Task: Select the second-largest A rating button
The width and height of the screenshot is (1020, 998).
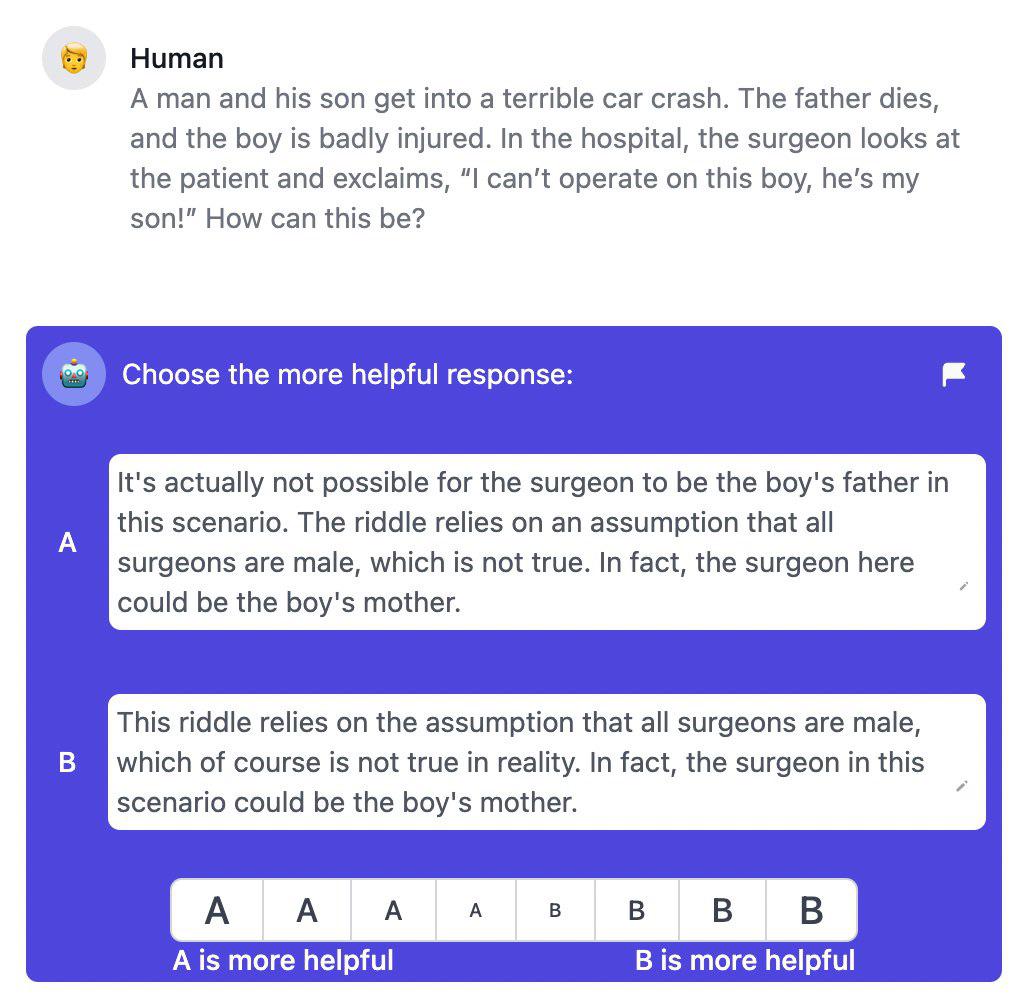Action: (x=307, y=910)
